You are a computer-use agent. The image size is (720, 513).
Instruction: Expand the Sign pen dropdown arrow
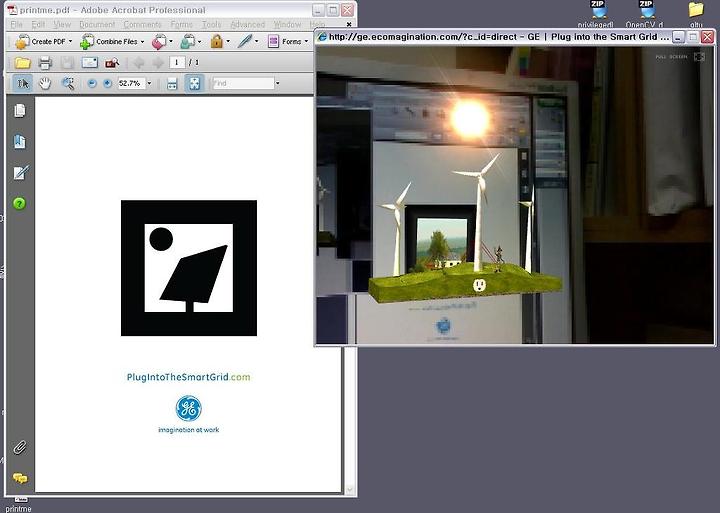pyautogui.click(x=256, y=41)
